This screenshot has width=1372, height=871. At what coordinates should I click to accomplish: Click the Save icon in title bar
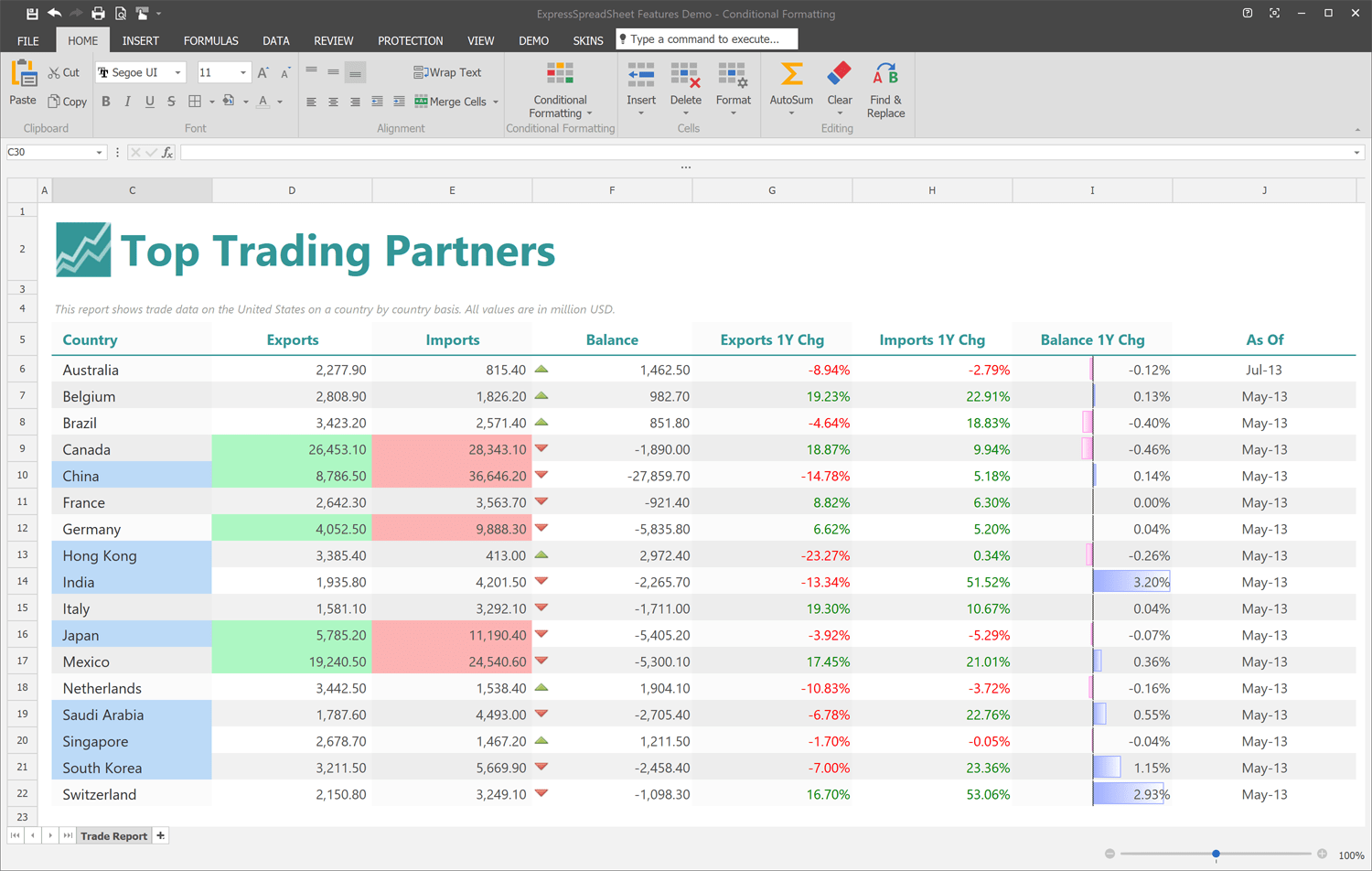[32, 14]
